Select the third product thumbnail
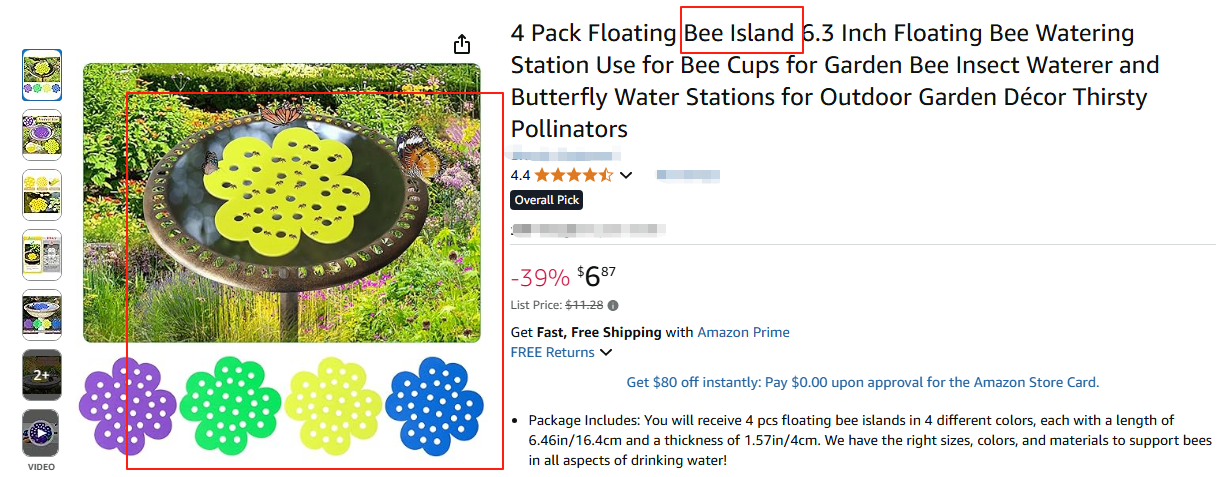 pyautogui.click(x=42, y=195)
